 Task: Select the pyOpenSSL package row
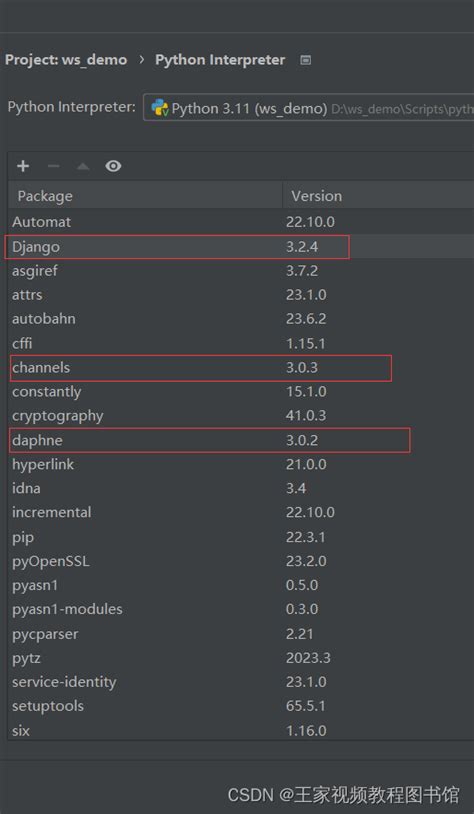pyautogui.click(x=241, y=561)
